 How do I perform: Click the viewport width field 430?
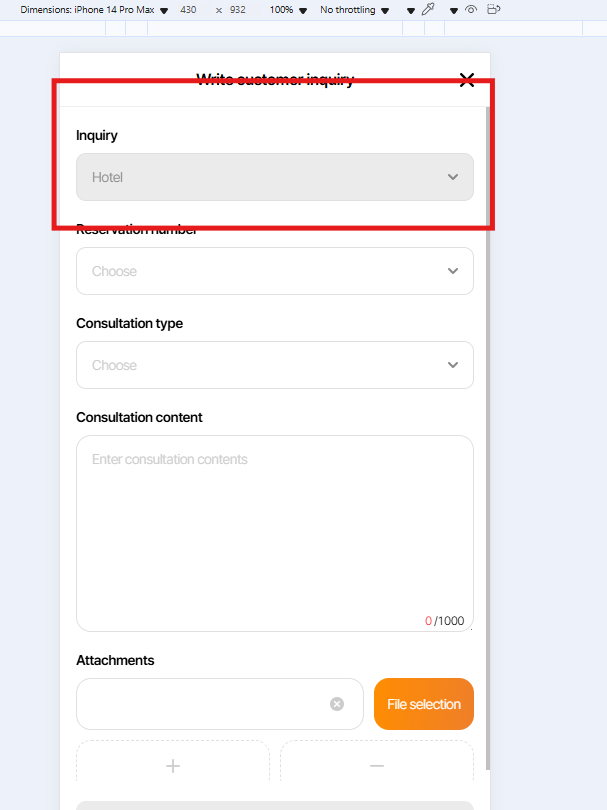tap(188, 9)
